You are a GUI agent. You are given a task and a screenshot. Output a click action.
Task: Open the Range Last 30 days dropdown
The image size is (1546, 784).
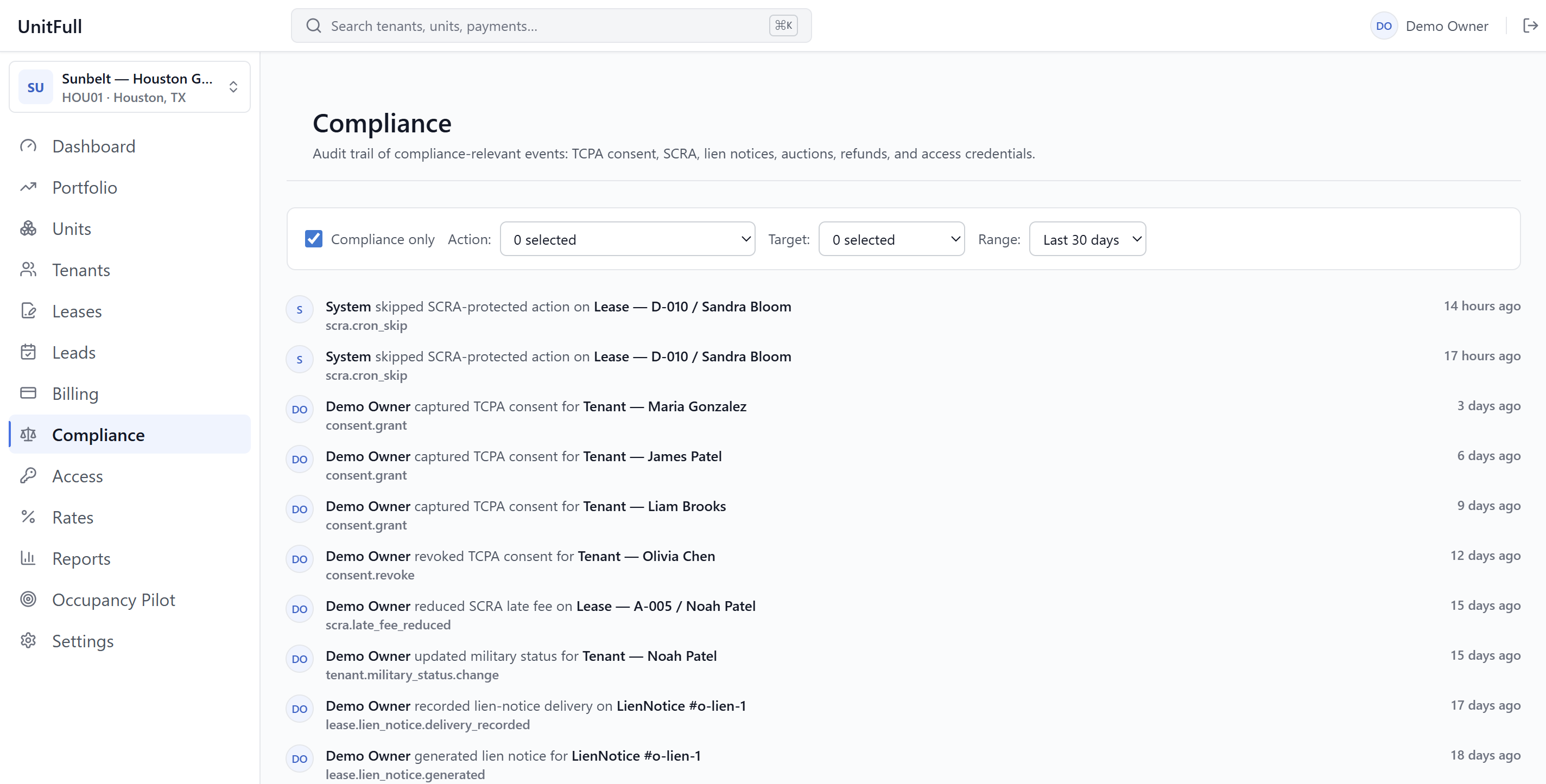coord(1087,239)
